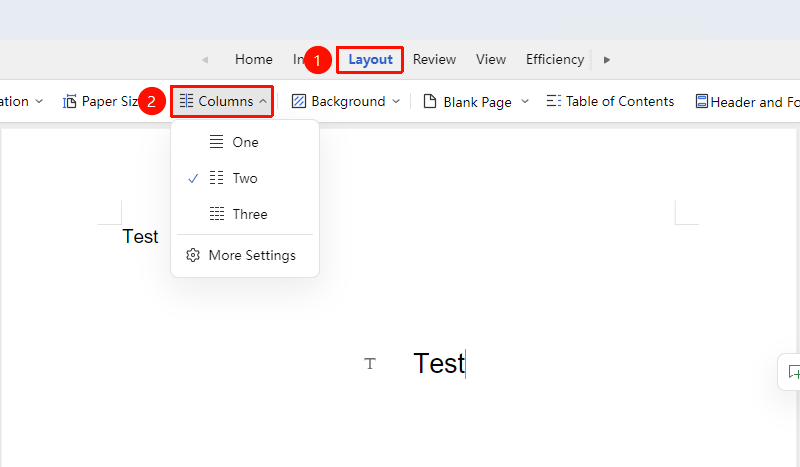
Task: Choose Two column layout
Action: [245, 178]
